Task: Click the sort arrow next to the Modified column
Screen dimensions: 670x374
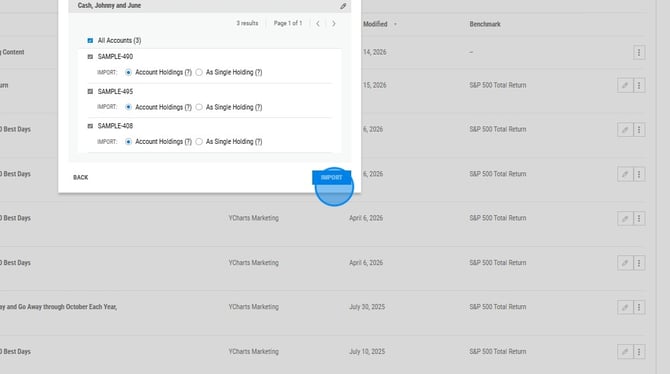Action: click(395, 24)
